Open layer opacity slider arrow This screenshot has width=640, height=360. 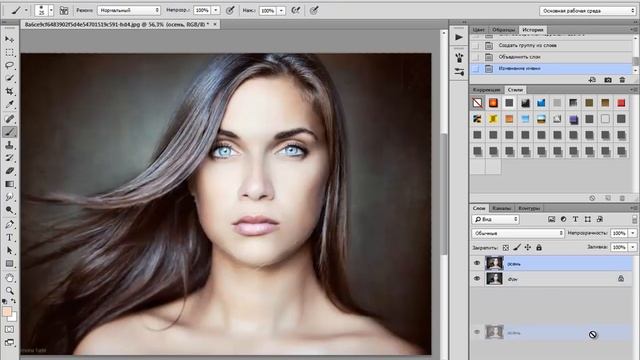click(633, 233)
